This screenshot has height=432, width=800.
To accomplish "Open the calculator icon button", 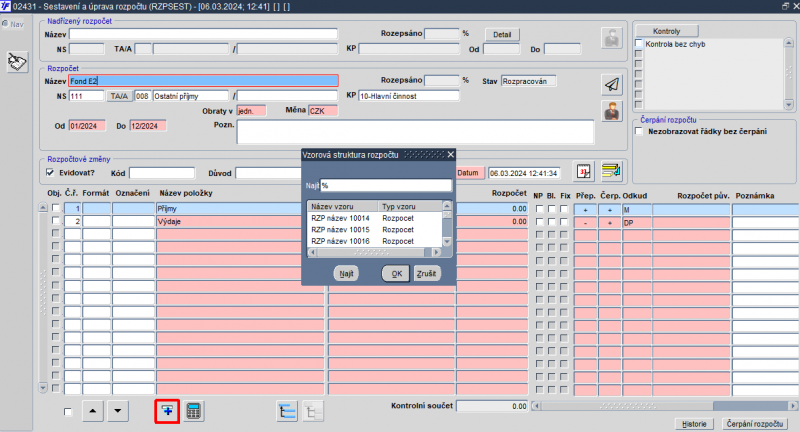I will 193,411.
